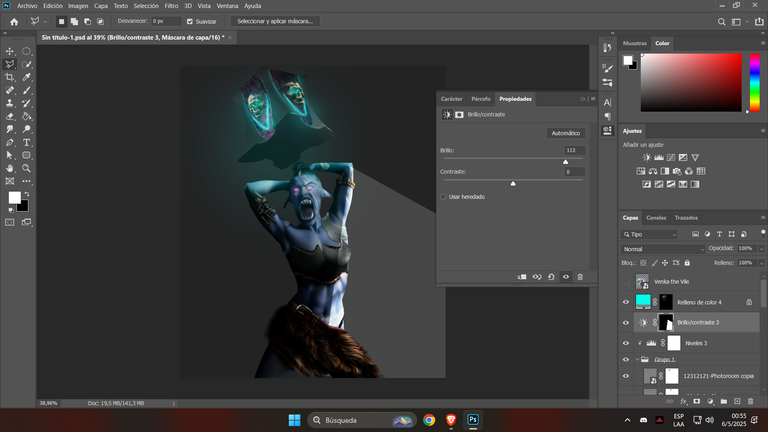This screenshot has height=432, width=768.
Task: Select the Eraser tool
Action: [10, 116]
